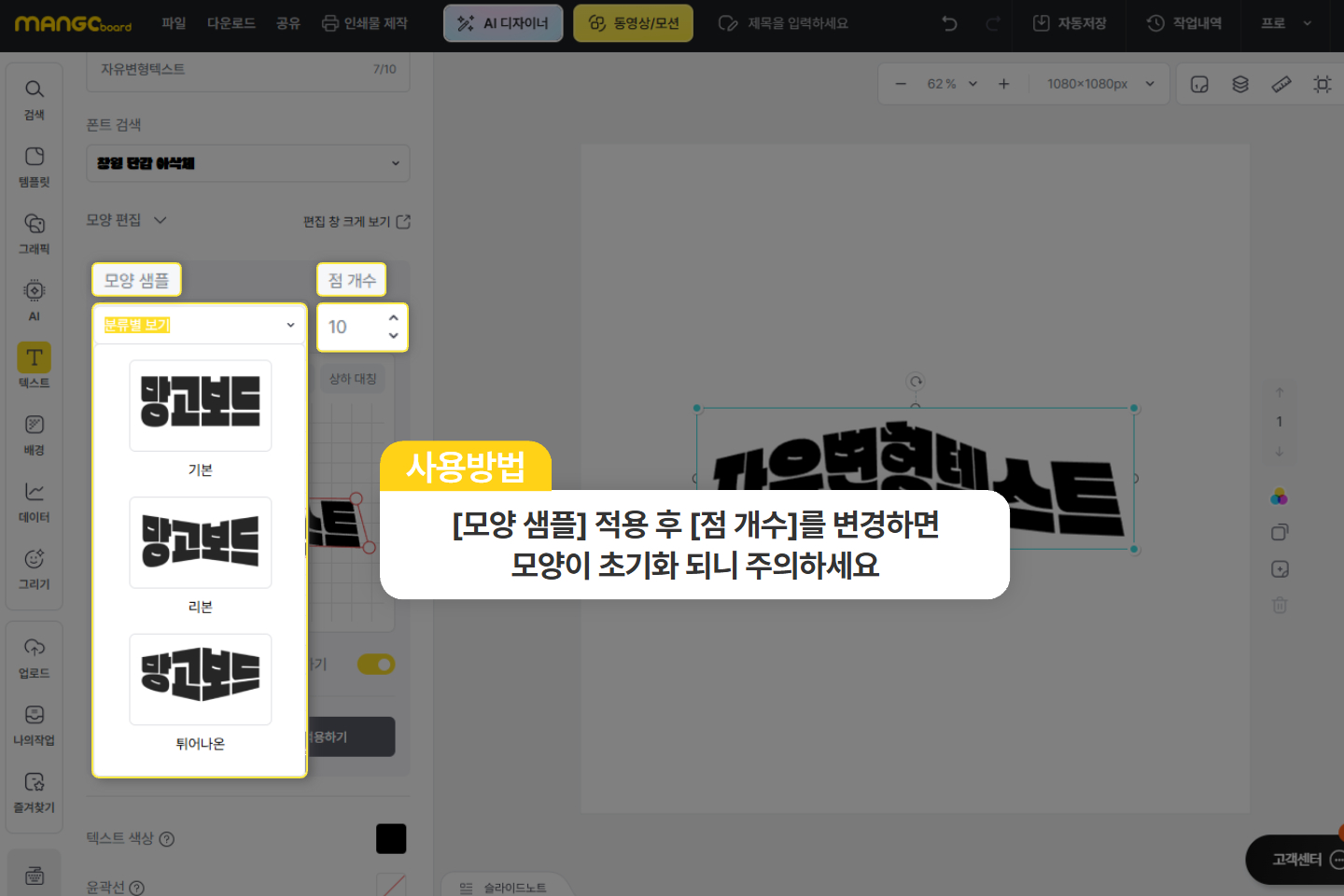Increase the 점 개수 value with up arrow
Viewport: 1344px width, 896px height.
click(x=393, y=318)
